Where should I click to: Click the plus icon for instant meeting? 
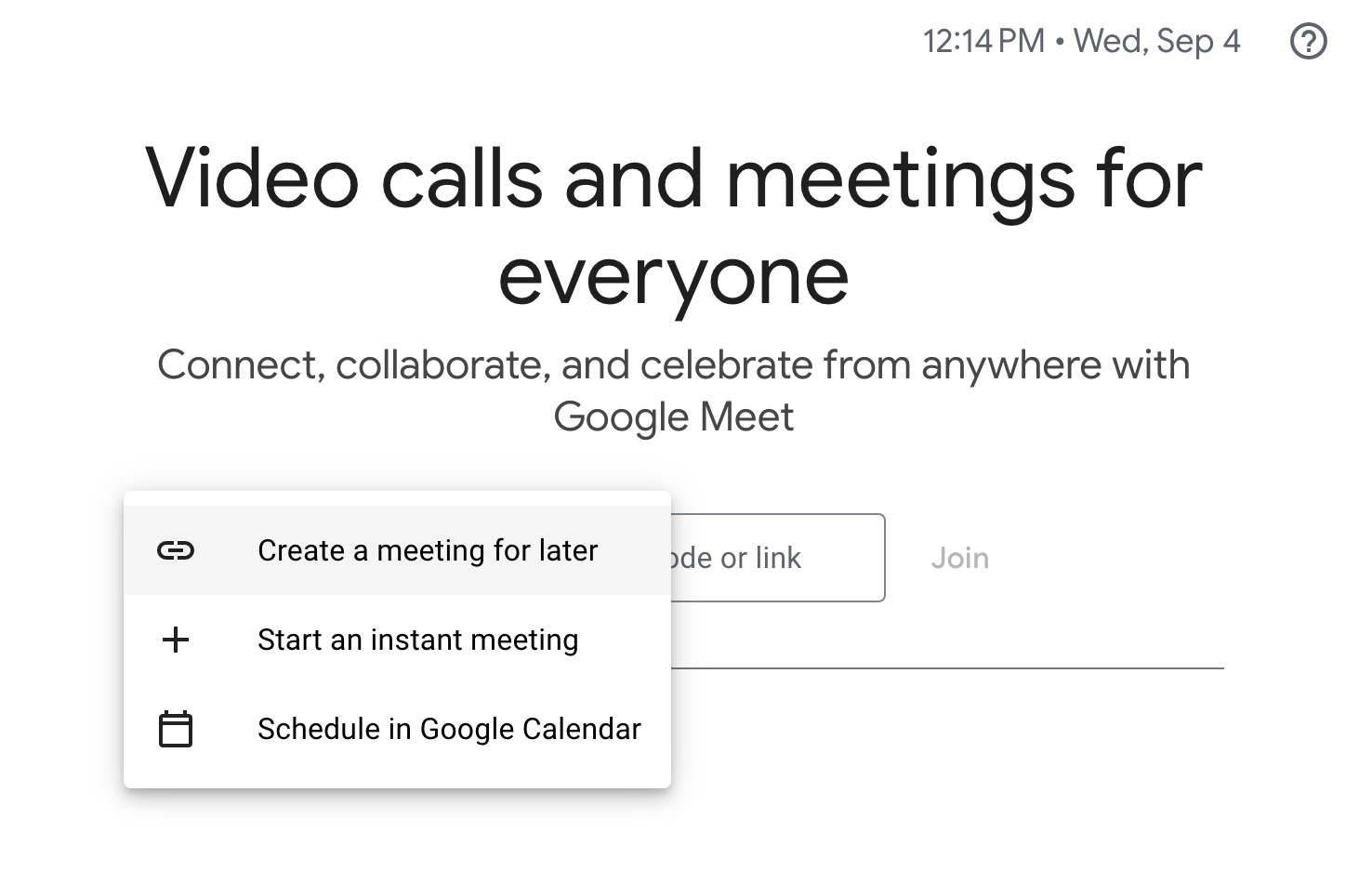pos(176,640)
